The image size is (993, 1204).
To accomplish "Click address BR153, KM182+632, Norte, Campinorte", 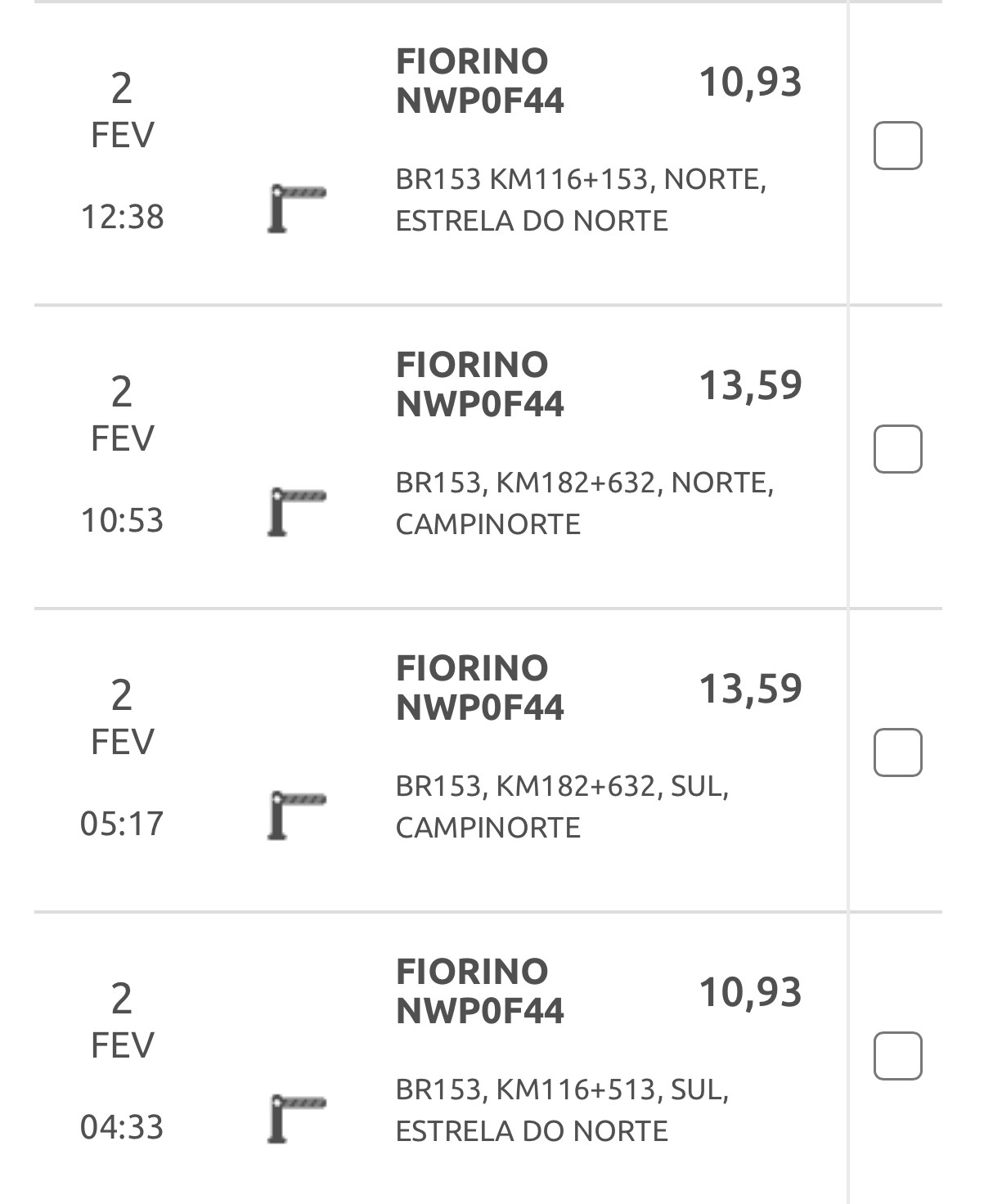I will coord(583,503).
